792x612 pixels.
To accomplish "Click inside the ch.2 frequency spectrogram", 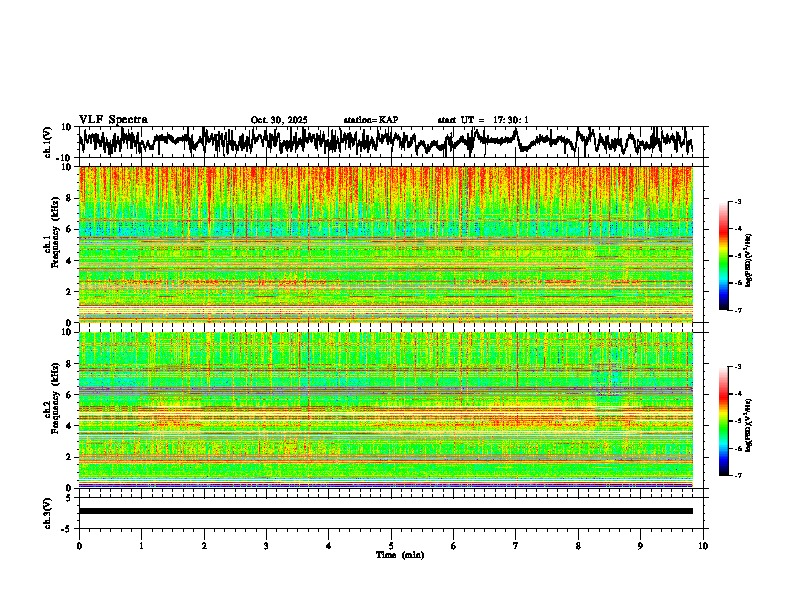I will point(385,410).
